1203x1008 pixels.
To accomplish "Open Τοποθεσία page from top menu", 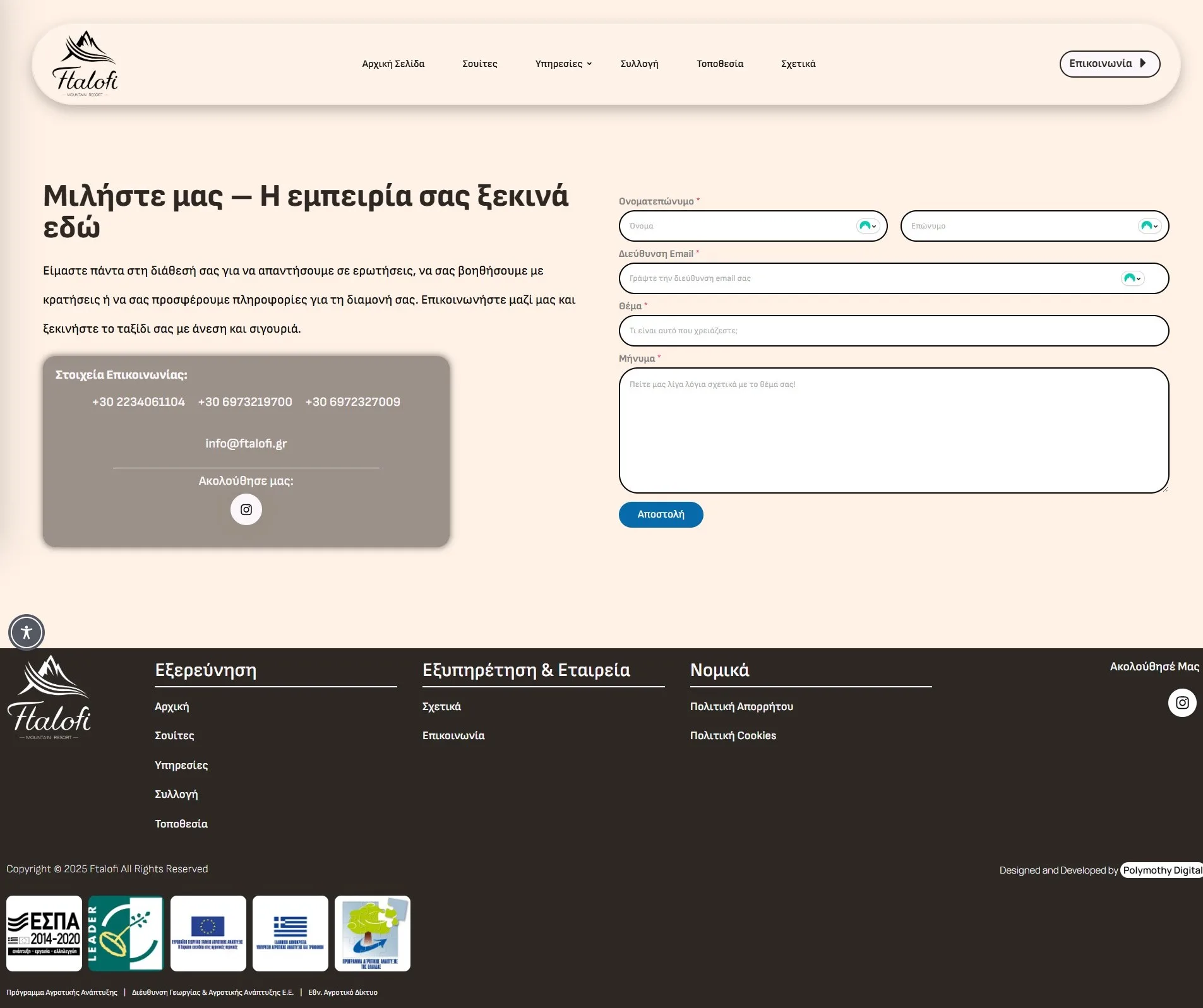I will pos(719,64).
